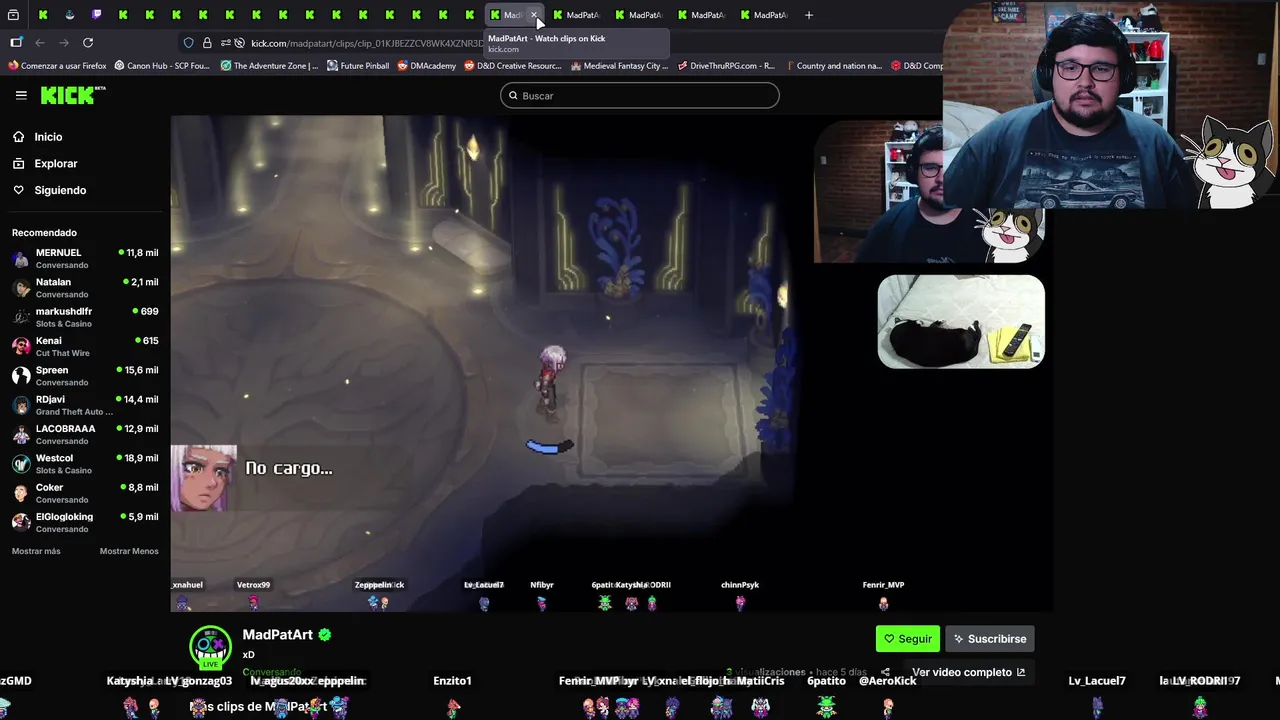Image resolution: width=1280 pixels, height=720 pixels.
Task: Click the share clip icon
Action: tap(885, 673)
